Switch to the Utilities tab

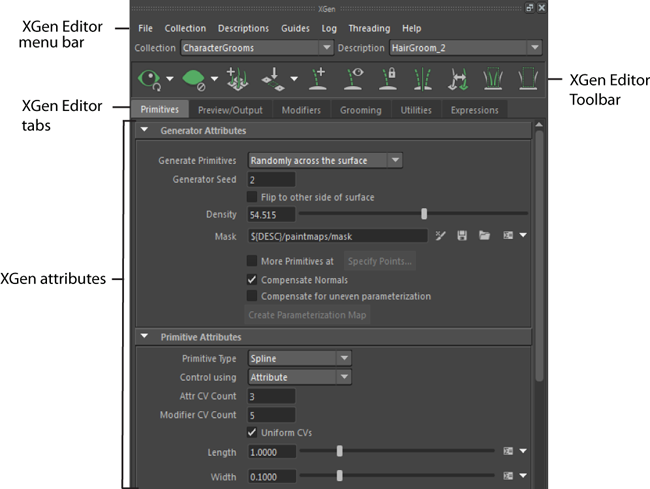tap(416, 110)
